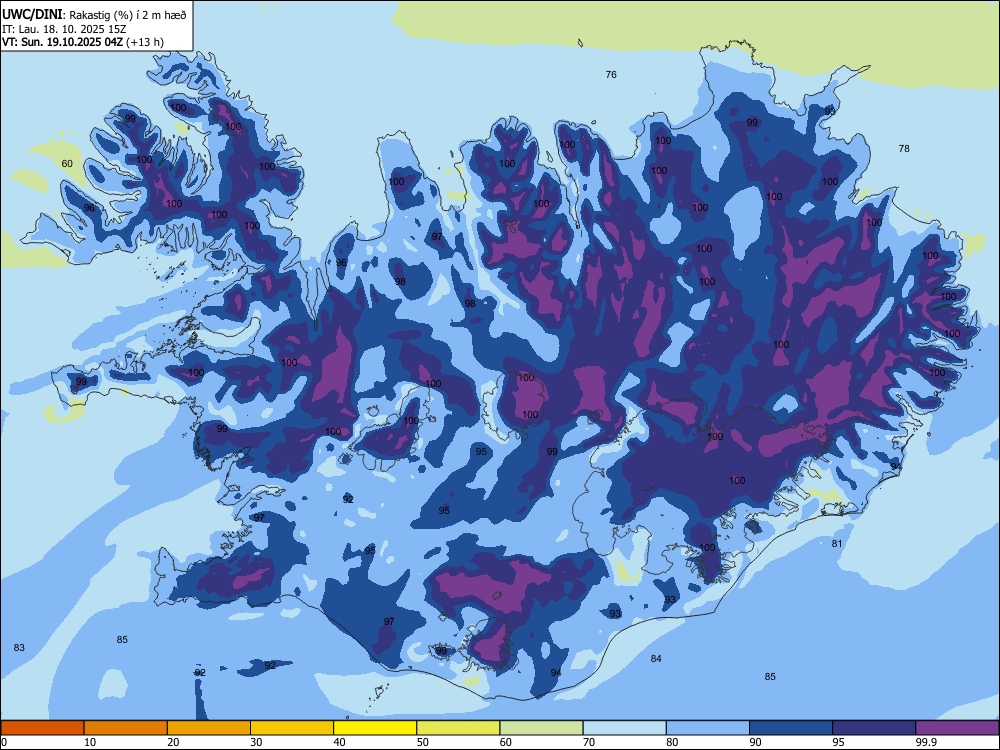The image size is (1000, 750).
Task: Click the '10' legend tick label
Action: tap(90, 742)
